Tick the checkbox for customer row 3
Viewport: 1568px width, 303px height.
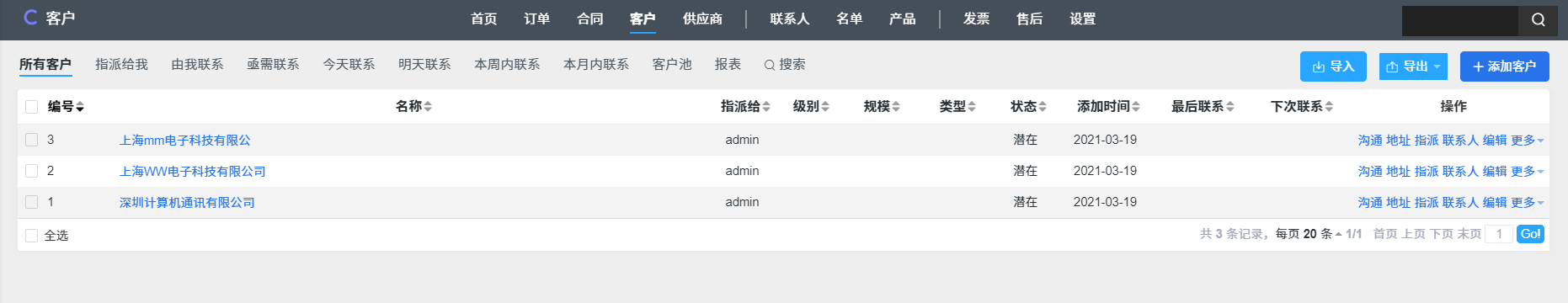32,140
